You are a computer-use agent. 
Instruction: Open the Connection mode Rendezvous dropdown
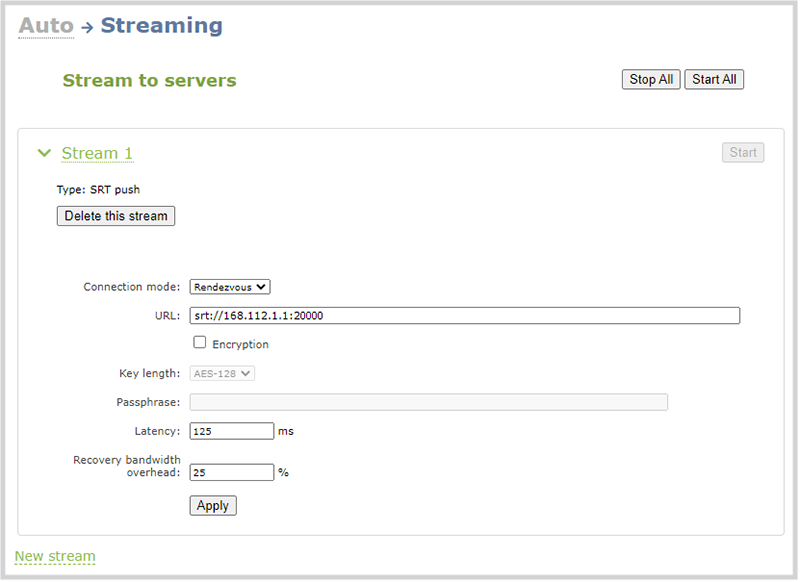pos(230,287)
